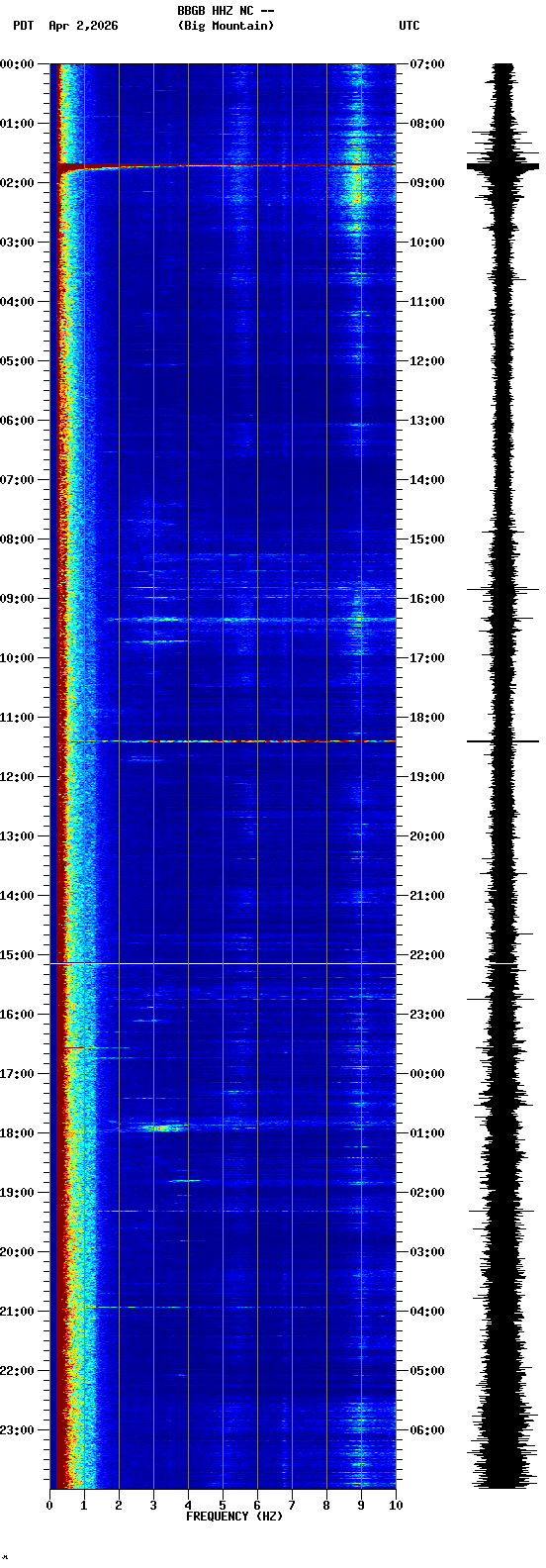Screen dimensions: 546x1568
Task: Click PDT time label "05:00" on left axis
Action: pyautogui.click(x=18, y=361)
